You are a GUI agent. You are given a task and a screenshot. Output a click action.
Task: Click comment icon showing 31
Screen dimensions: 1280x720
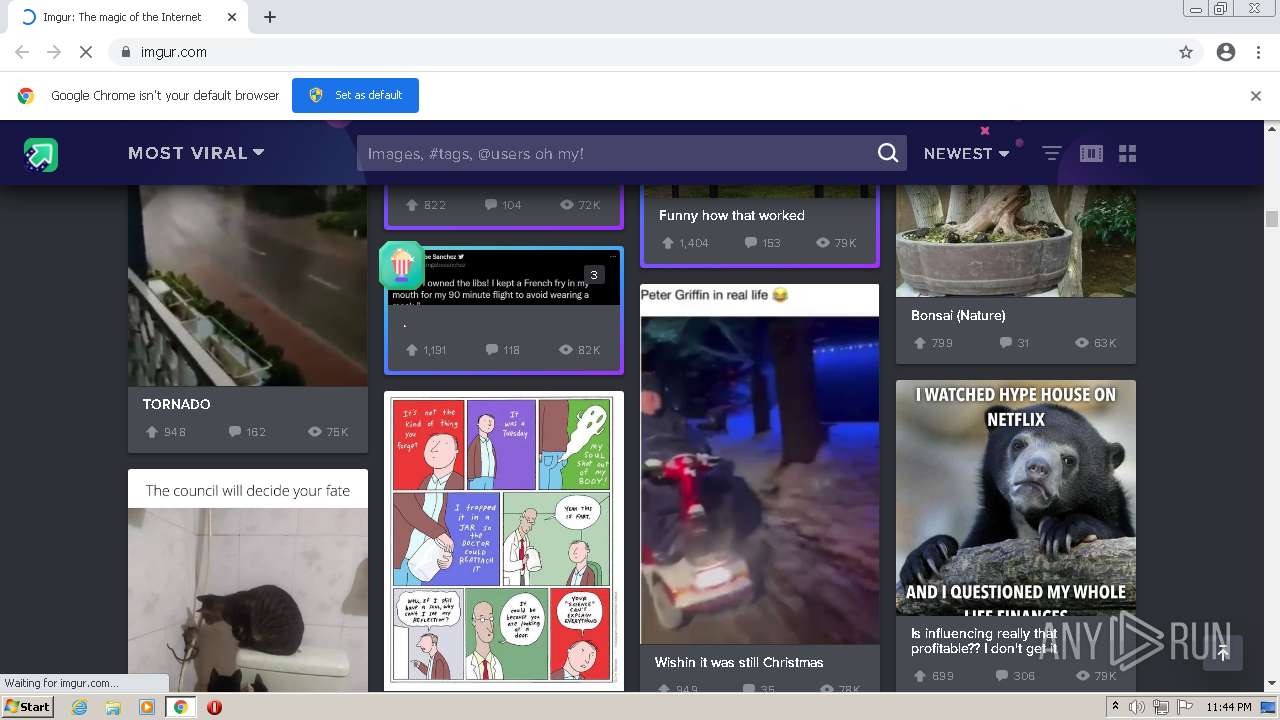(x=1005, y=342)
